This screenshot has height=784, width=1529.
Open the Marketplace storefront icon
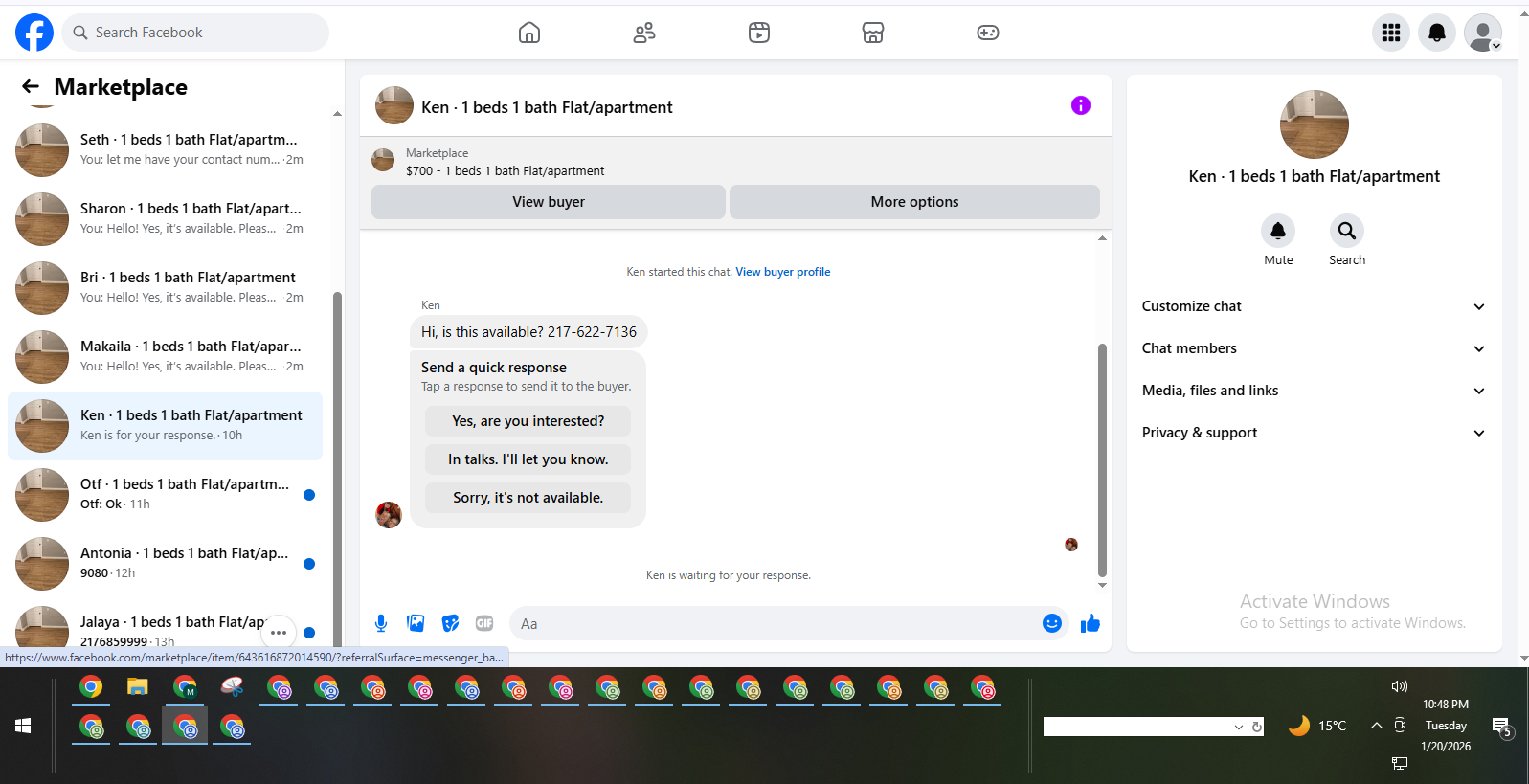pos(873,33)
